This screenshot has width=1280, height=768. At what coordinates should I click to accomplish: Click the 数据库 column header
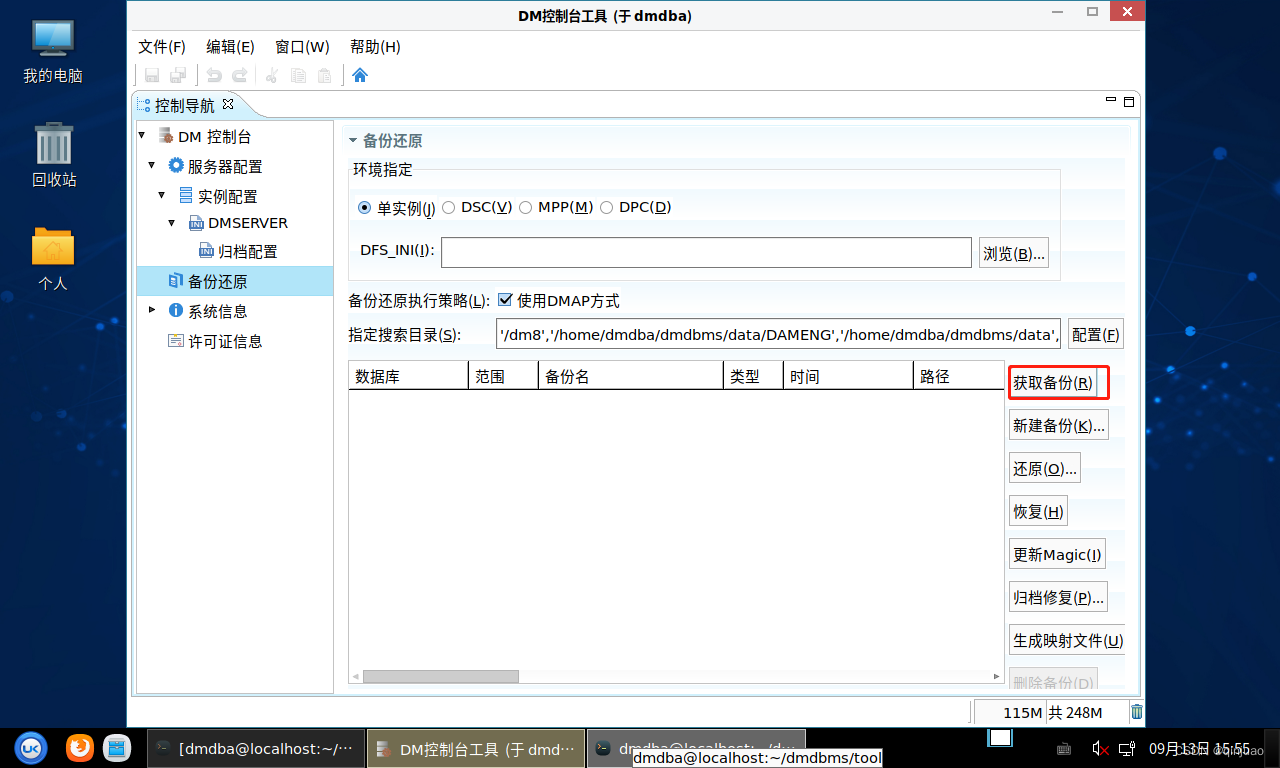(x=408, y=376)
